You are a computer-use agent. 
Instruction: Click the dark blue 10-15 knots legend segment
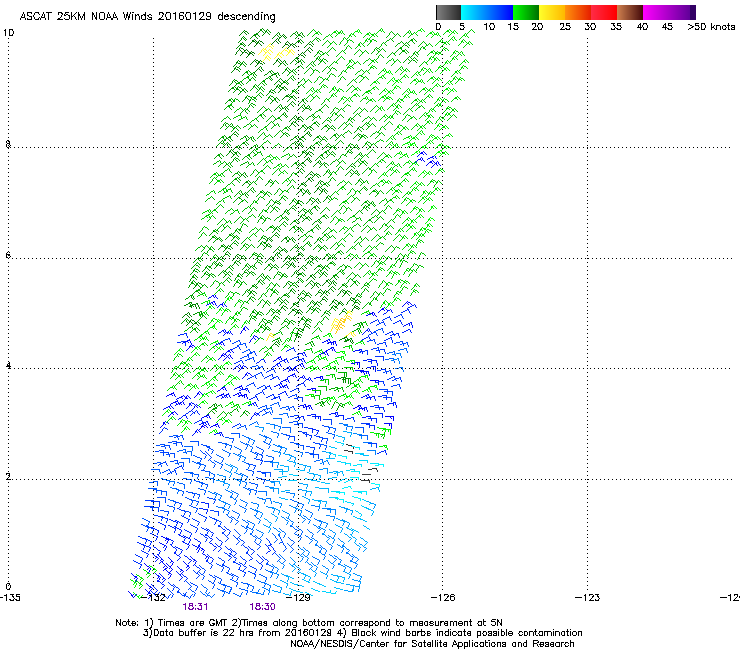(x=500, y=12)
